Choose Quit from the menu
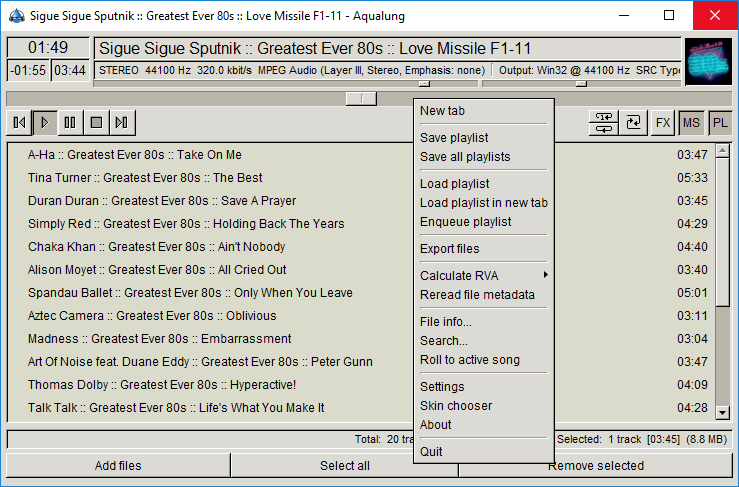 click(483, 452)
